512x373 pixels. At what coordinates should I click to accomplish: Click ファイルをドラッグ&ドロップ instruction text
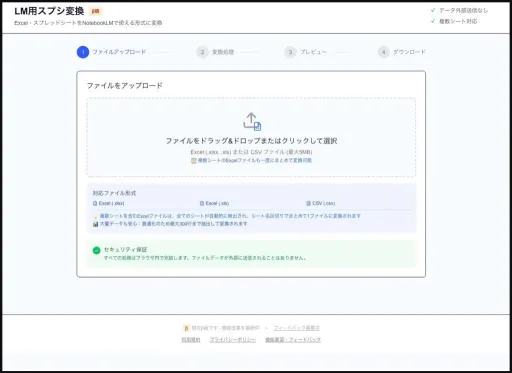(251, 141)
